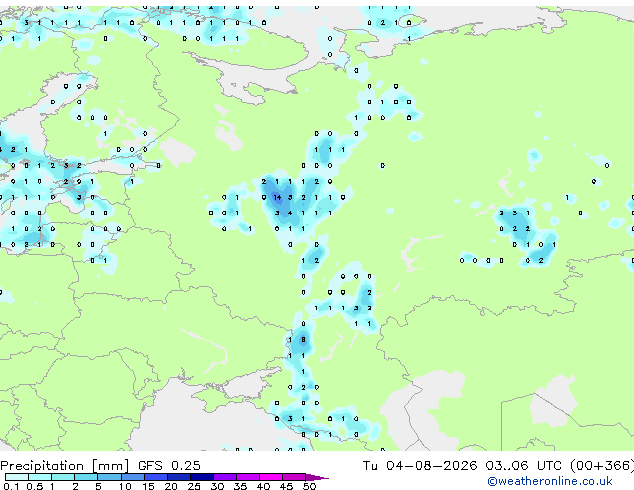Click the legend tick label 0.1
This screenshot has width=634, height=490.
click(x=12, y=486)
